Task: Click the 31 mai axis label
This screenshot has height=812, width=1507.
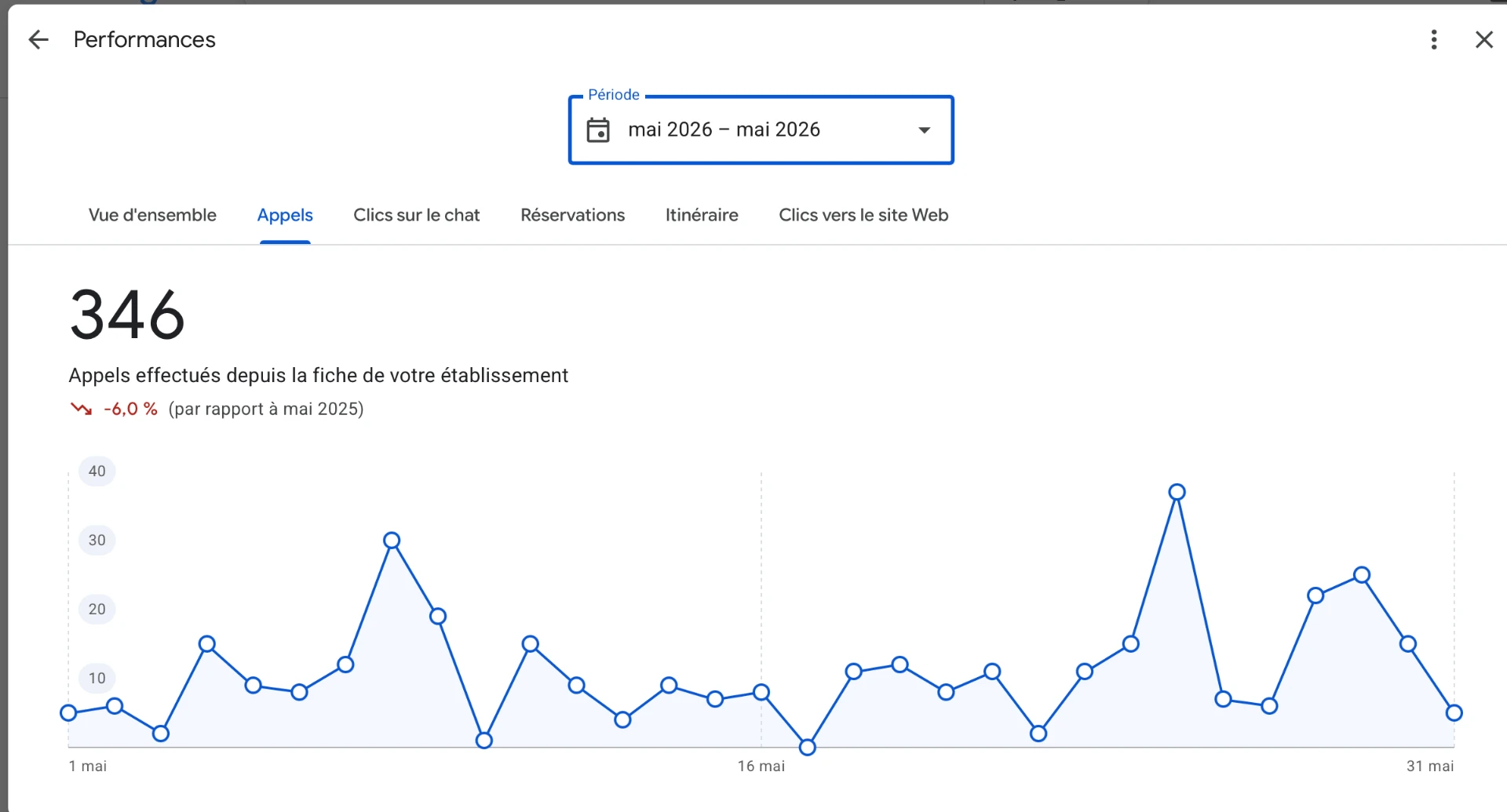Action: pos(1430,766)
